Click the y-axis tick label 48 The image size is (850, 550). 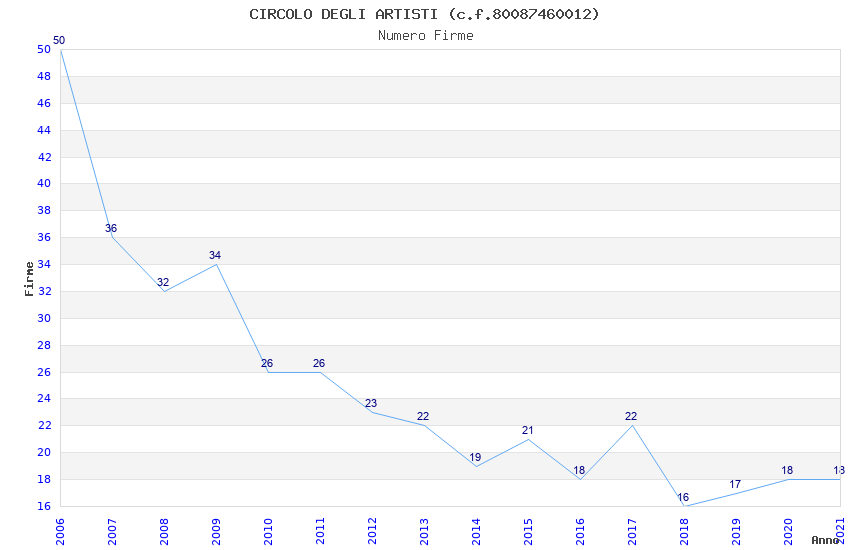click(x=44, y=76)
